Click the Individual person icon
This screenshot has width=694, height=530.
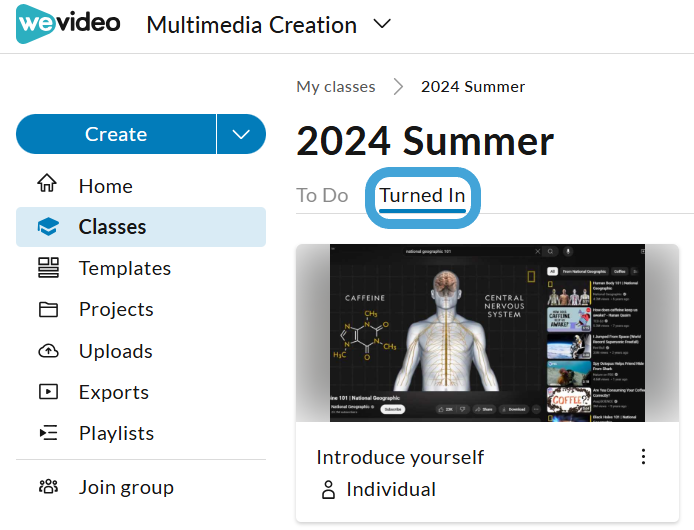point(328,490)
